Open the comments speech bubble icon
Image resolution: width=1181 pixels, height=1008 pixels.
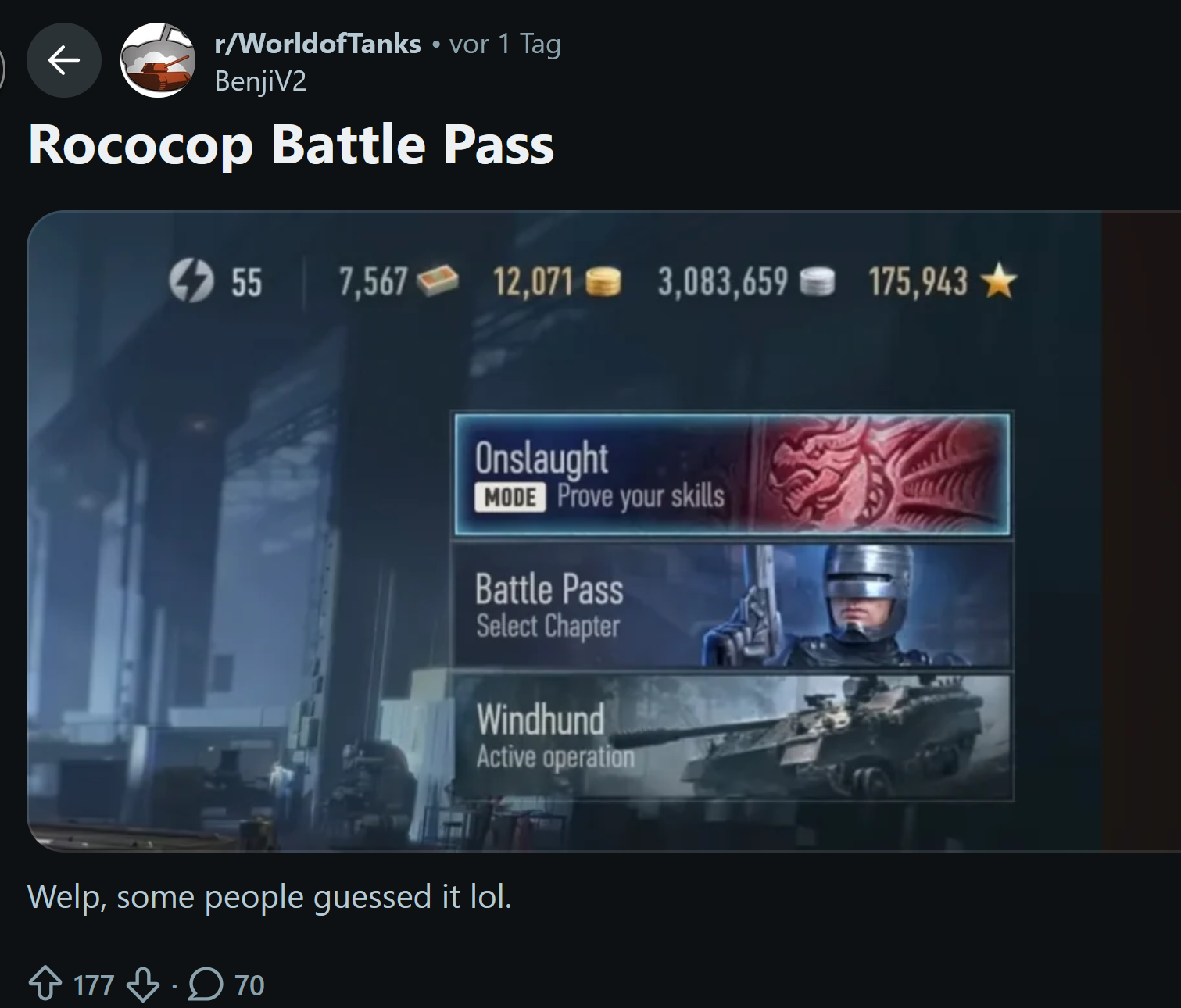(206, 984)
